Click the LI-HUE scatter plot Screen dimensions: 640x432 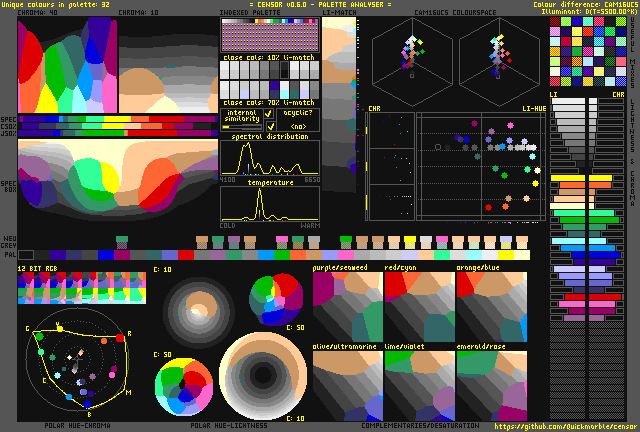point(481,166)
